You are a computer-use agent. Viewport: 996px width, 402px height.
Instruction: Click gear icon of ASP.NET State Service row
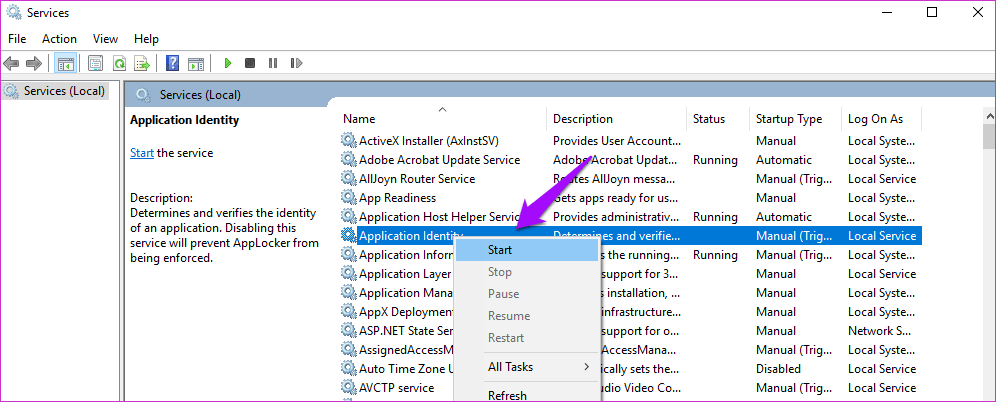coord(348,331)
